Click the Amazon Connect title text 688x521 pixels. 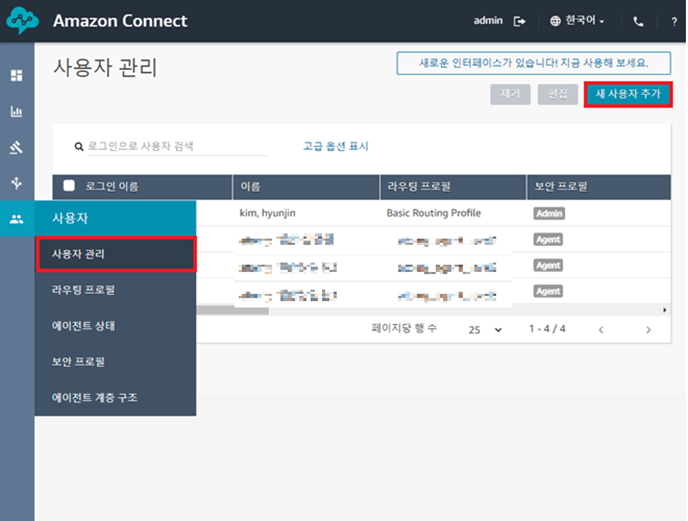pos(120,21)
